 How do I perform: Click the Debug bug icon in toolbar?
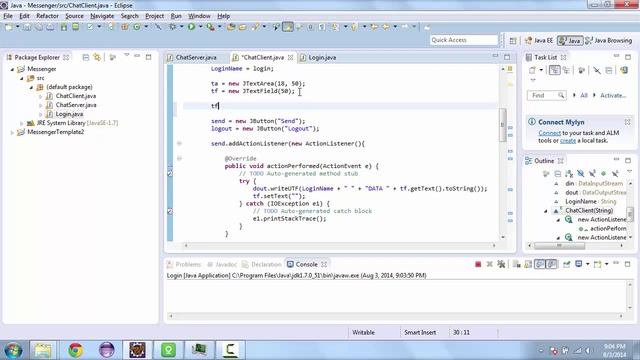click(x=173, y=27)
